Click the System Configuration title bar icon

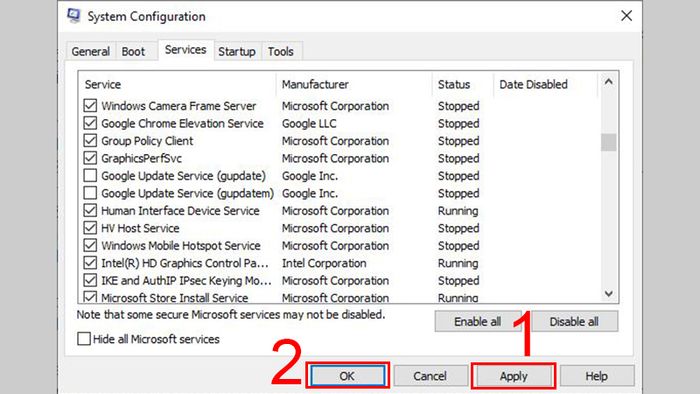pyautogui.click(x=74, y=16)
